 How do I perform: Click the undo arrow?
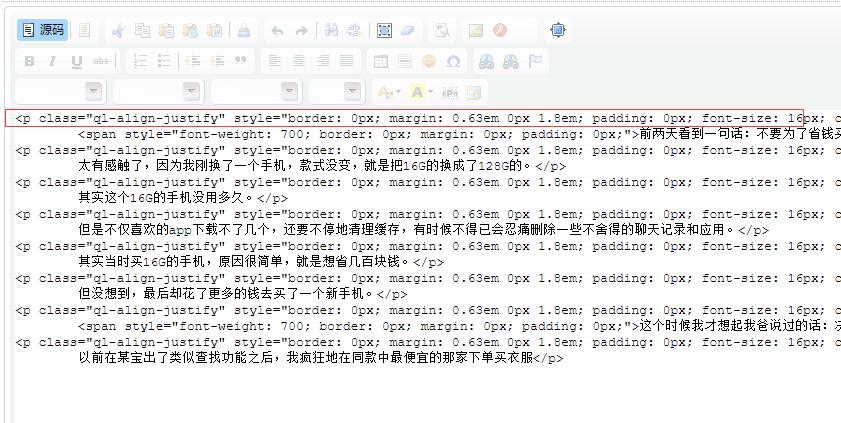tap(278, 31)
